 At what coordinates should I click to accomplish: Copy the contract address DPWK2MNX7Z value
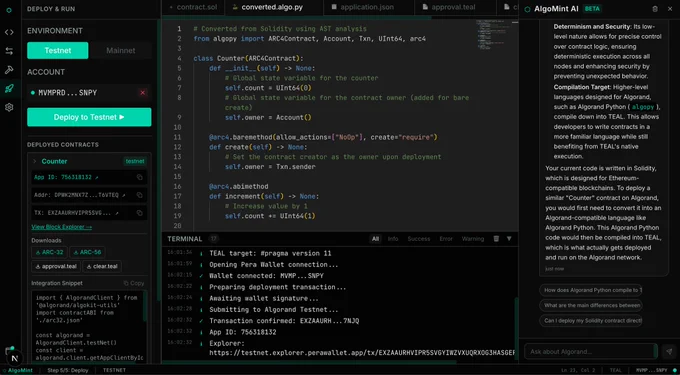point(140,195)
